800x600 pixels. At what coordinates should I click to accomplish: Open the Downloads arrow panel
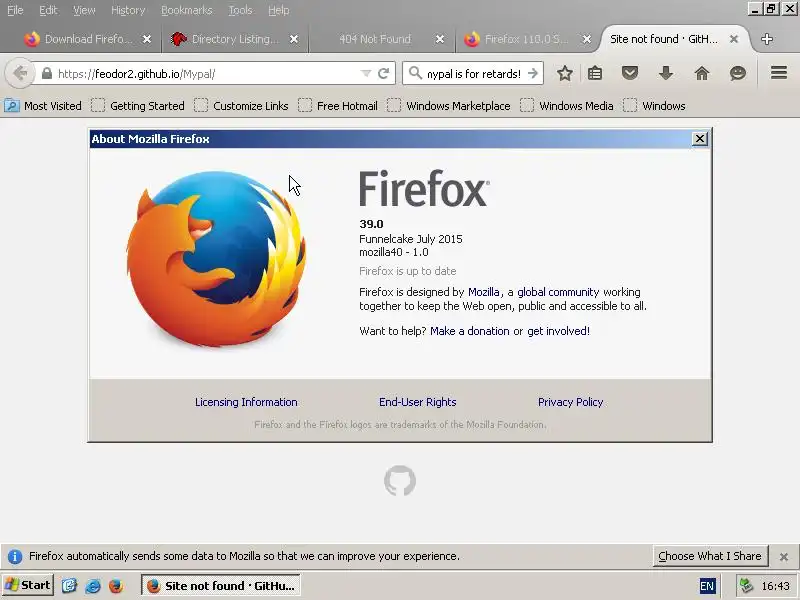666,73
